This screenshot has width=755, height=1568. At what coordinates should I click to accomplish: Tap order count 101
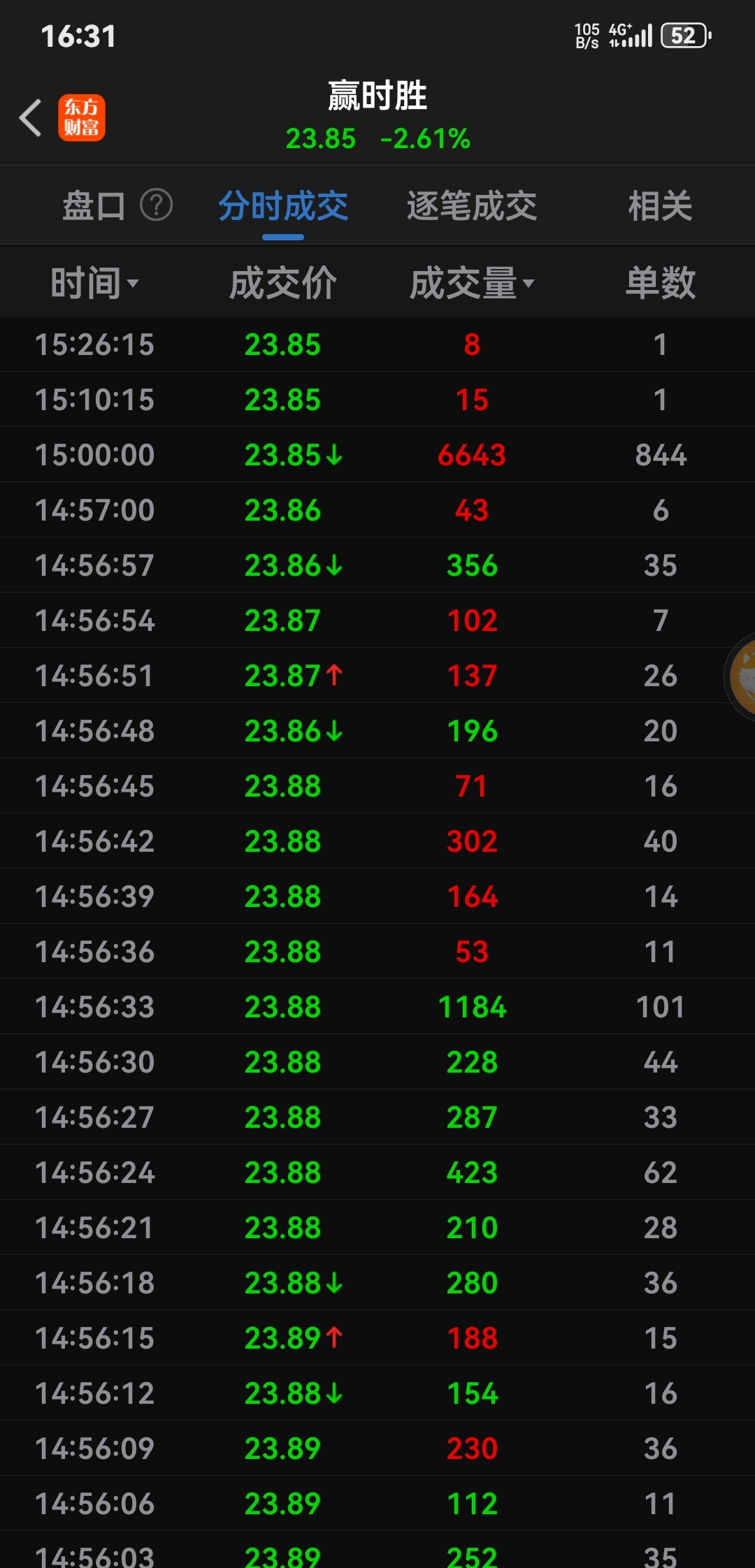click(661, 1007)
